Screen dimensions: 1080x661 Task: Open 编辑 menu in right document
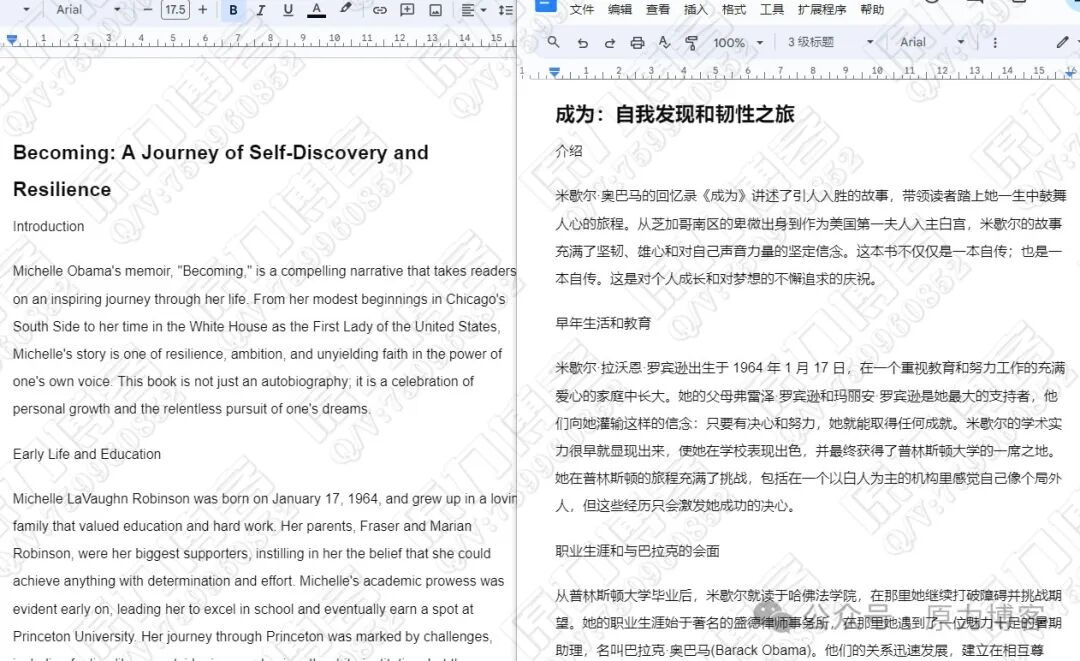click(619, 10)
